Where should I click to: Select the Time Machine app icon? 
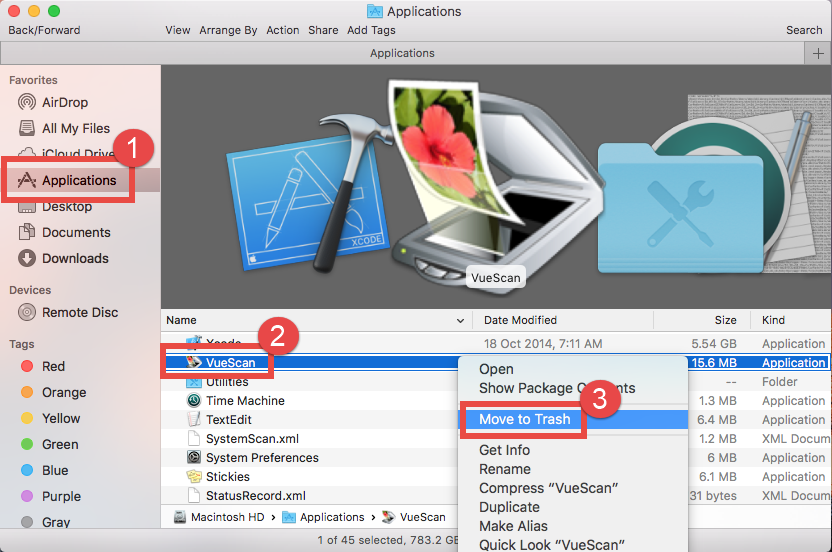[x=194, y=401]
